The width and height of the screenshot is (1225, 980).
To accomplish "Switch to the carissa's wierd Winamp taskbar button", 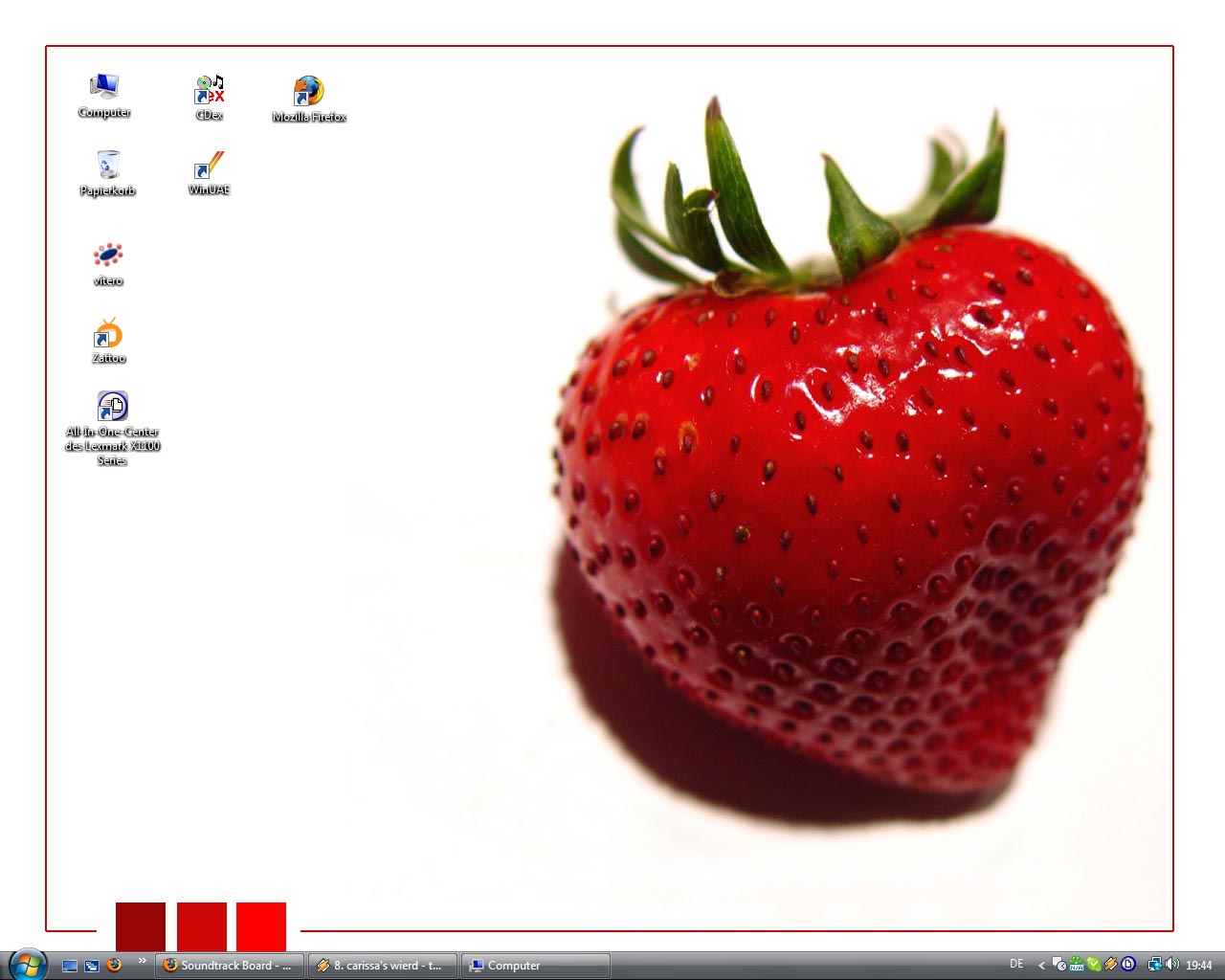I will (382, 966).
